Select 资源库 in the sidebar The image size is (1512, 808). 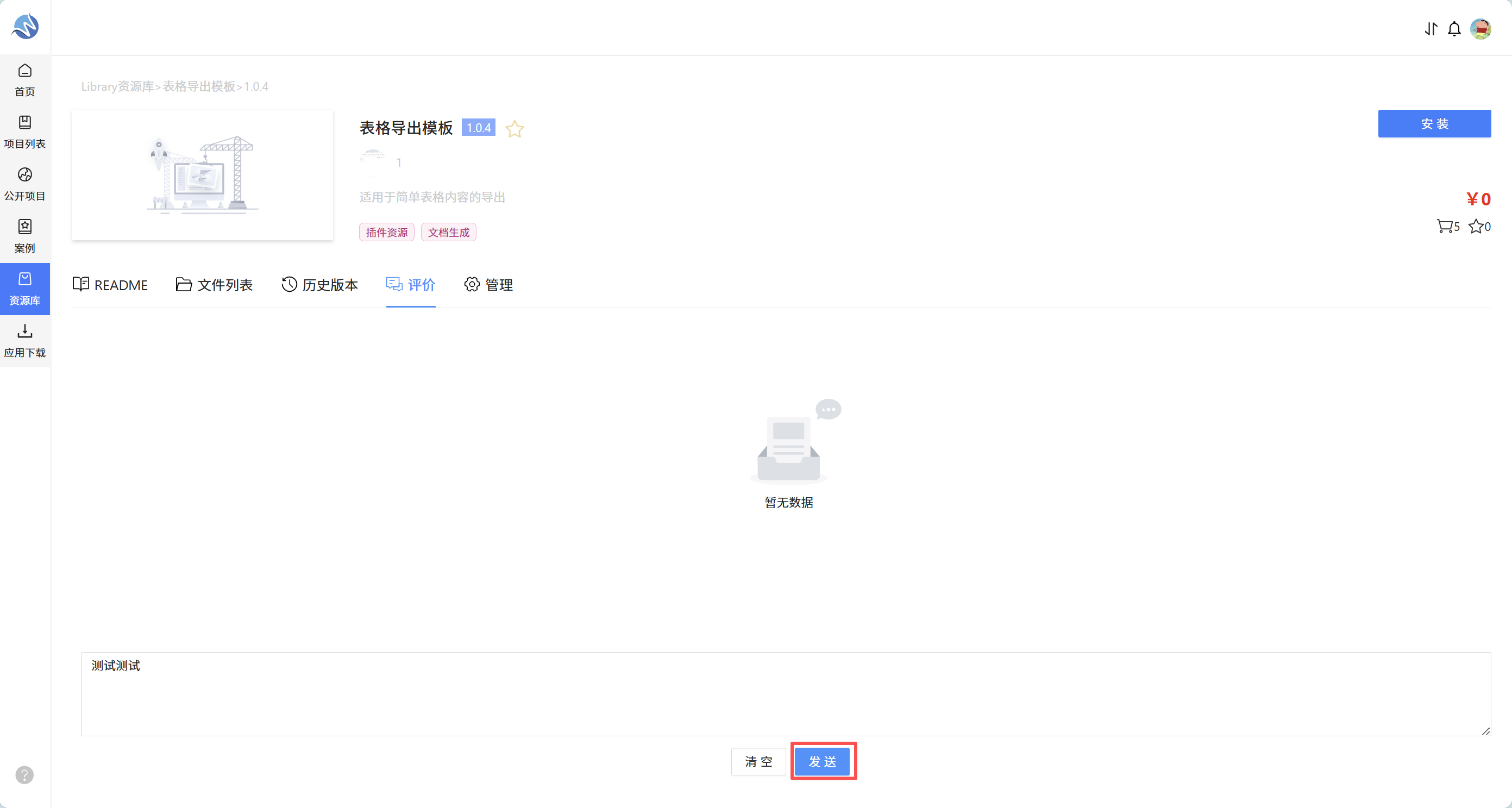click(24, 289)
